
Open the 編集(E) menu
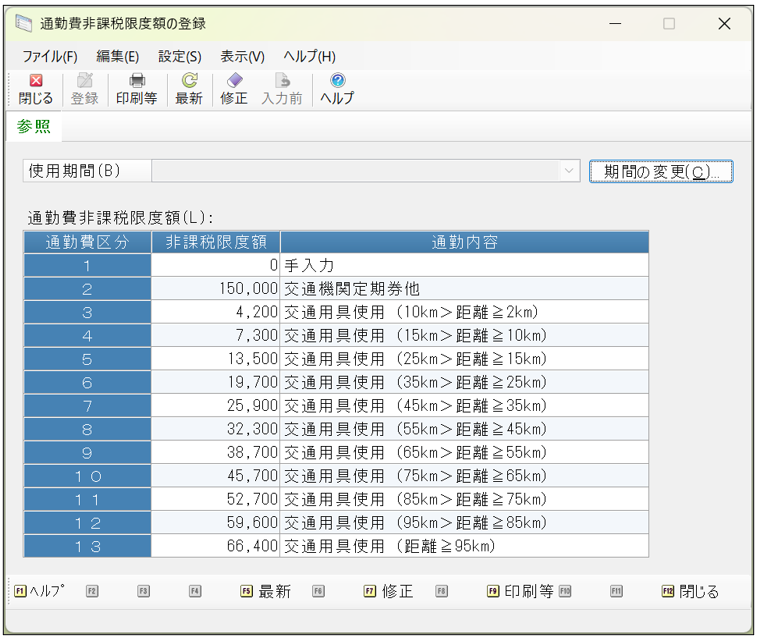pyautogui.click(x=118, y=57)
